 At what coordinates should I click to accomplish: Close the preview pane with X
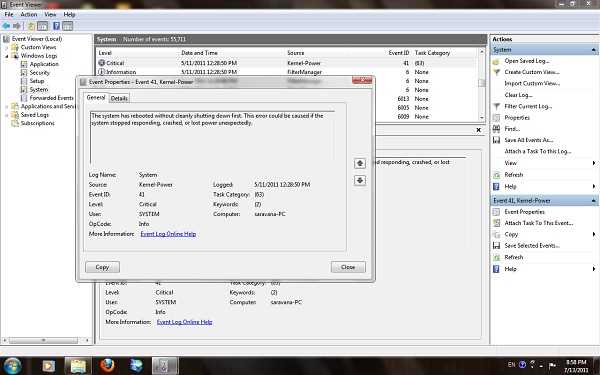(478, 130)
